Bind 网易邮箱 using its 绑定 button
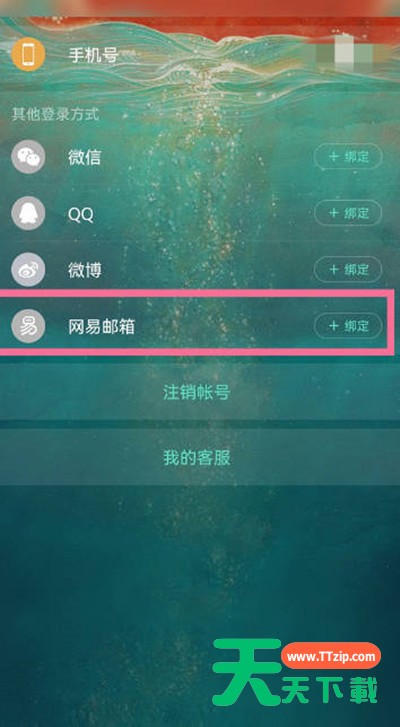 [348, 325]
